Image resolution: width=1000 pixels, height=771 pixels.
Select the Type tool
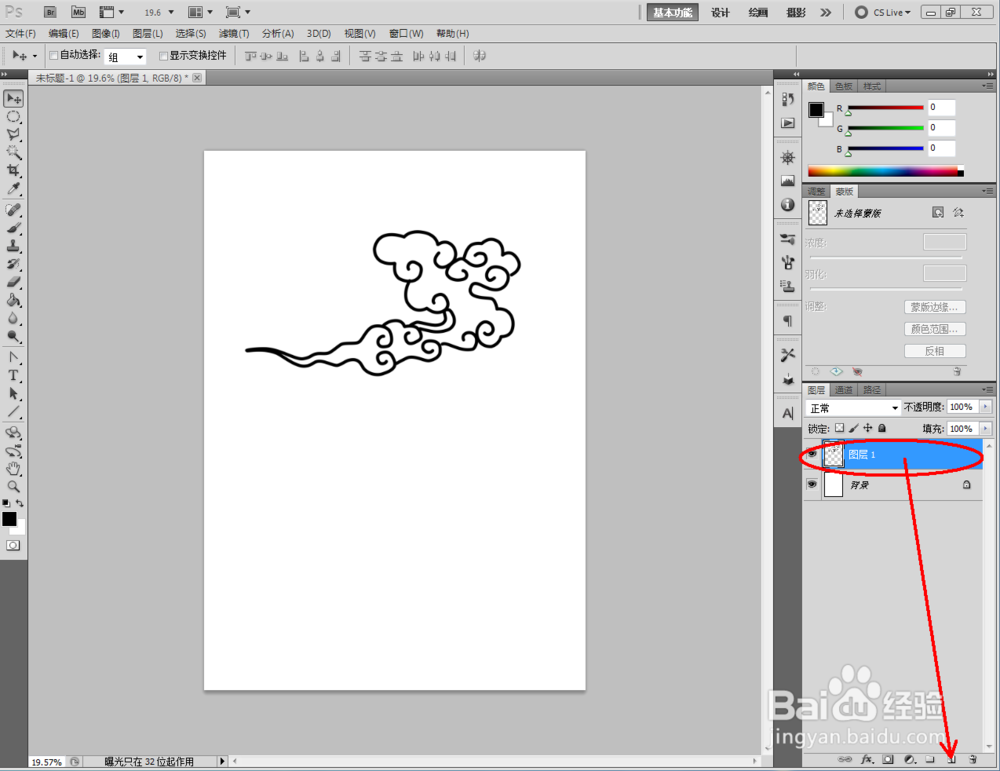click(13, 376)
